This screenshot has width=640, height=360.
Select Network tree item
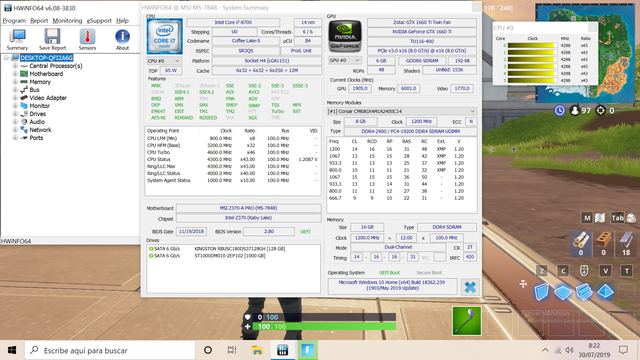click(x=40, y=130)
